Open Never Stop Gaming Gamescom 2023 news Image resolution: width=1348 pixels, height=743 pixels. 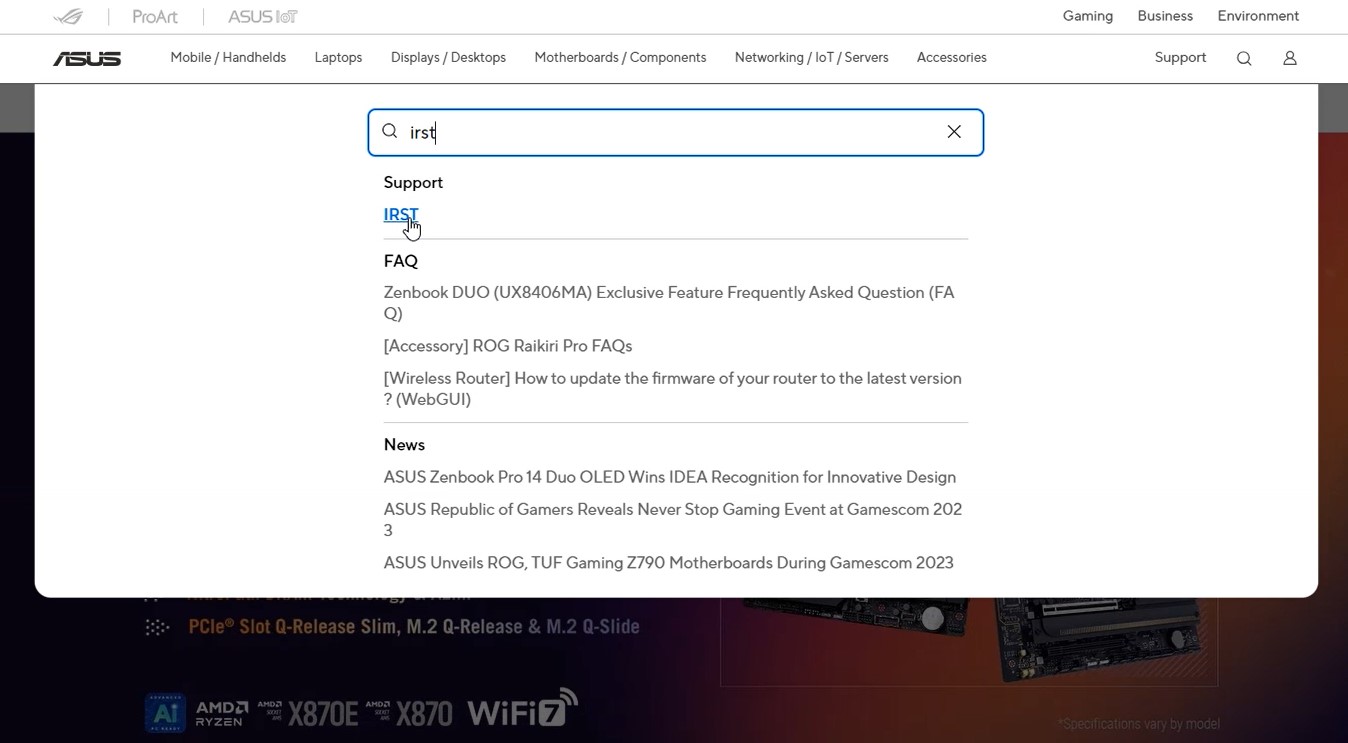(672, 520)
